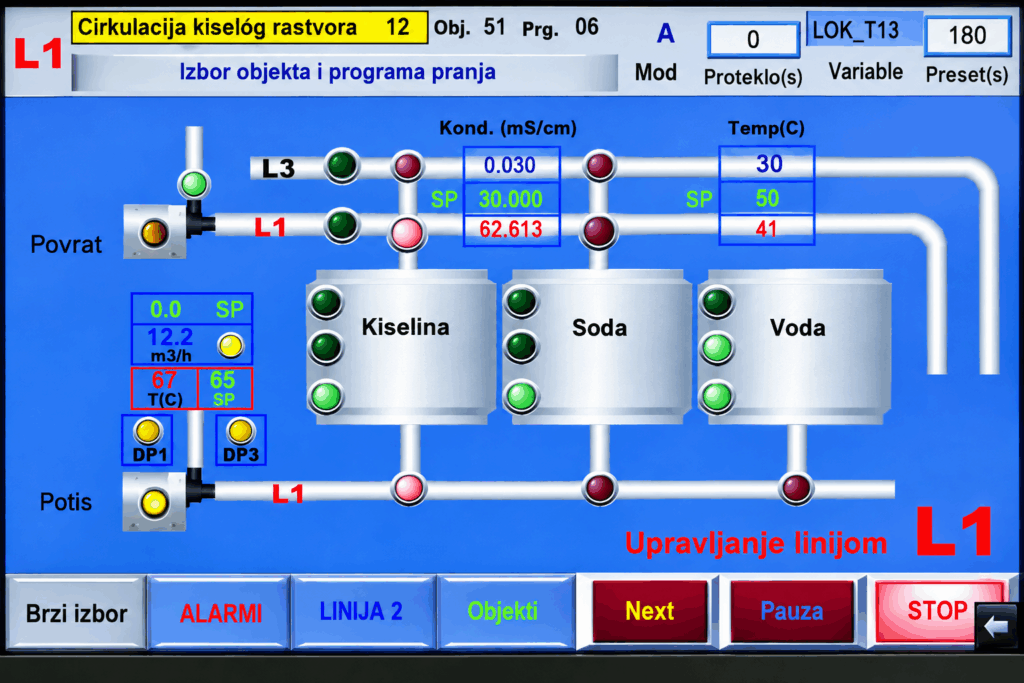The width and height of the screenshot is (1024, 683).
Task: Select the DP1 indicator lamp
Action: (148, 431)
